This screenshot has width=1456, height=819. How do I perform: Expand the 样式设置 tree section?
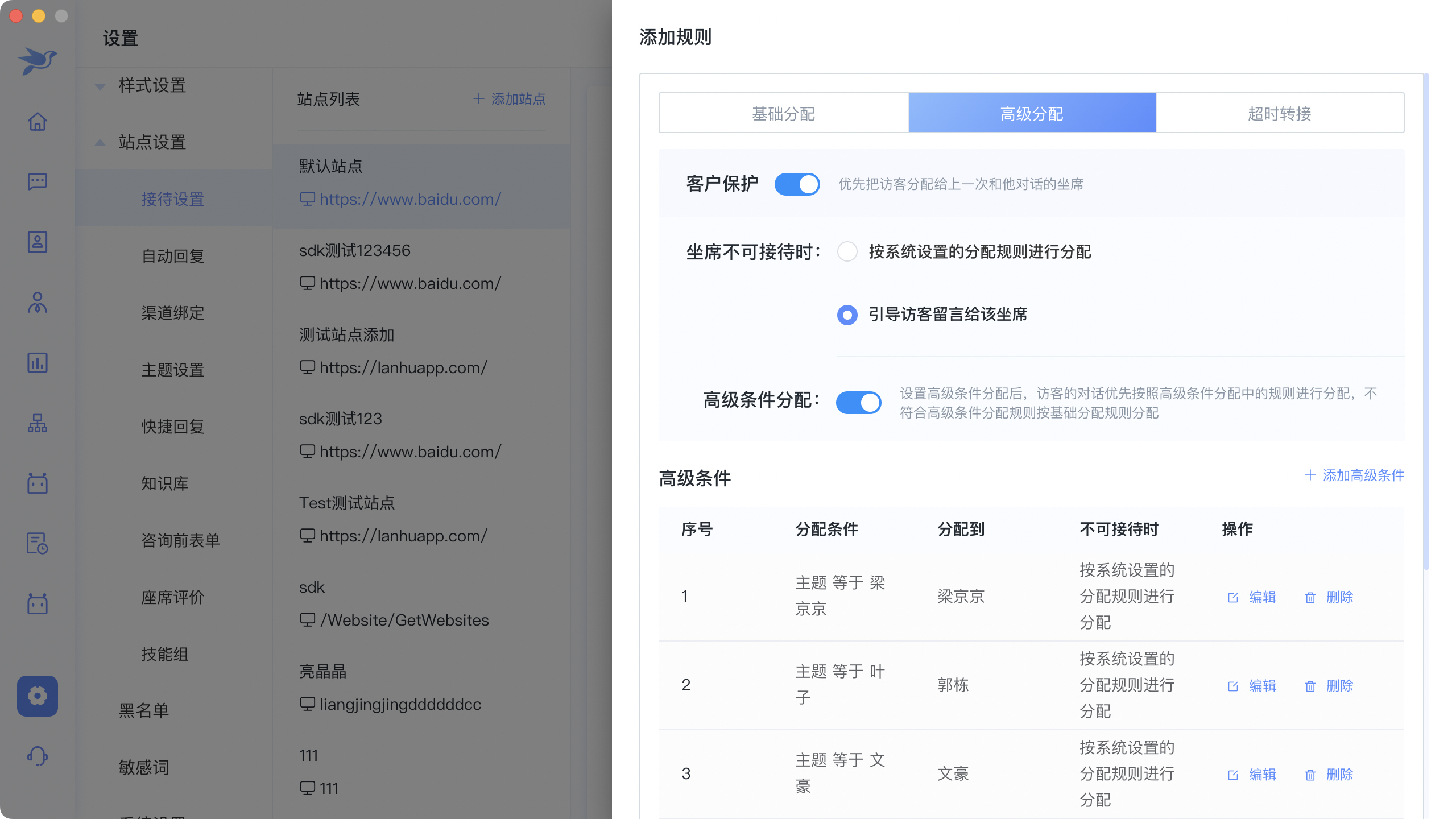pyautogui.click(x=100, y=86)
